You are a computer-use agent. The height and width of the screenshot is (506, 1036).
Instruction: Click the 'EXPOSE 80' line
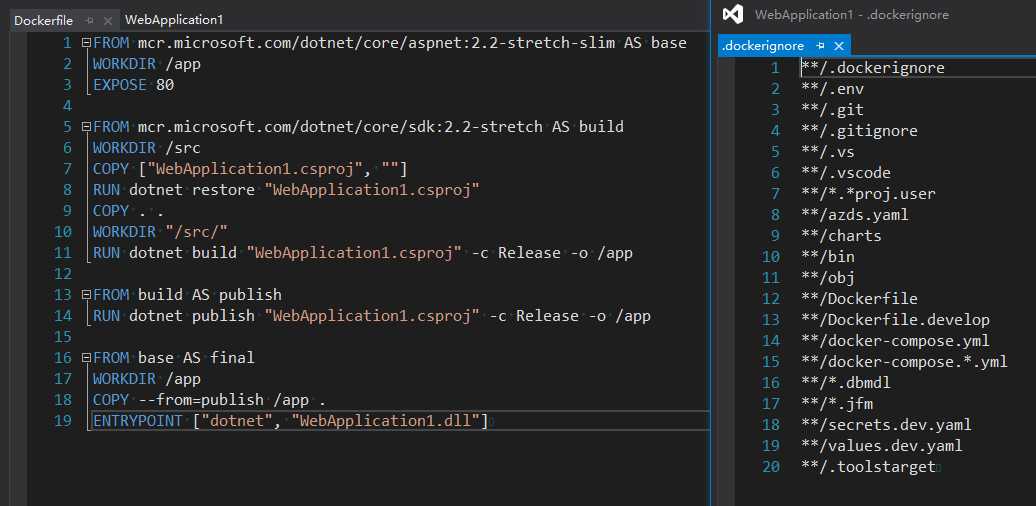click(x=133, y=85)
